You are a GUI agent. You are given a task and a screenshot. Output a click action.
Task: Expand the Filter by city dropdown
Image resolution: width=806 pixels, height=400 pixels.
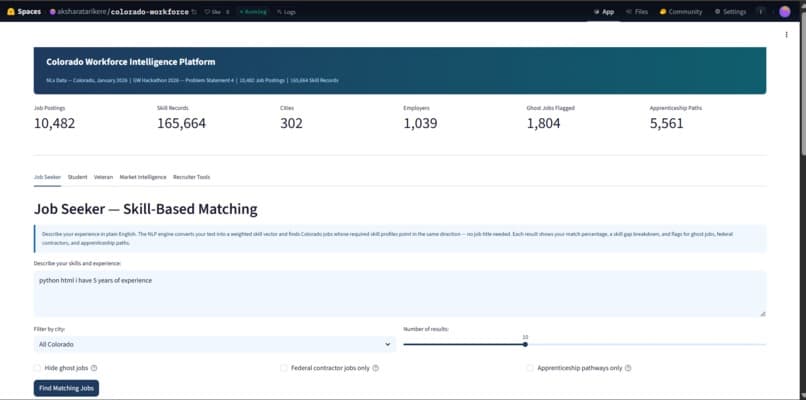214,344
